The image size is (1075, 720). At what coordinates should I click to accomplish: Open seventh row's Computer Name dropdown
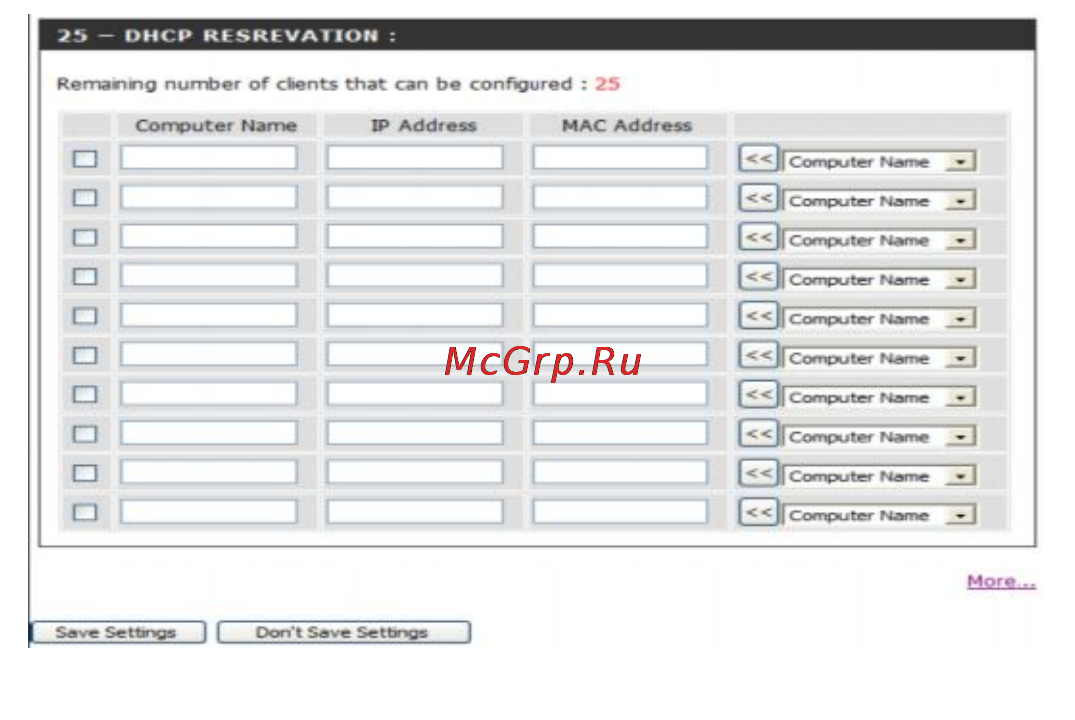point(880,398)
